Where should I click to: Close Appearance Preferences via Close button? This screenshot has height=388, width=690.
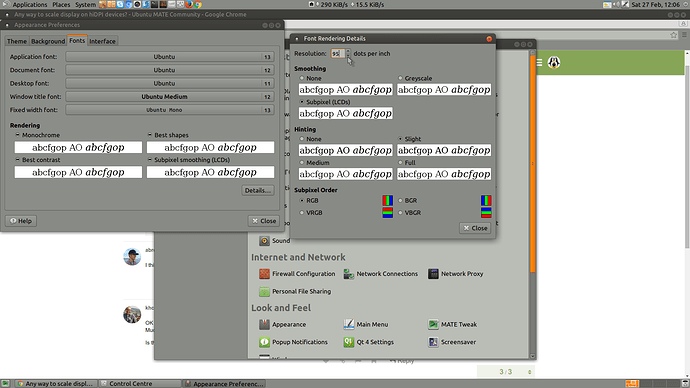coord(264,221)
